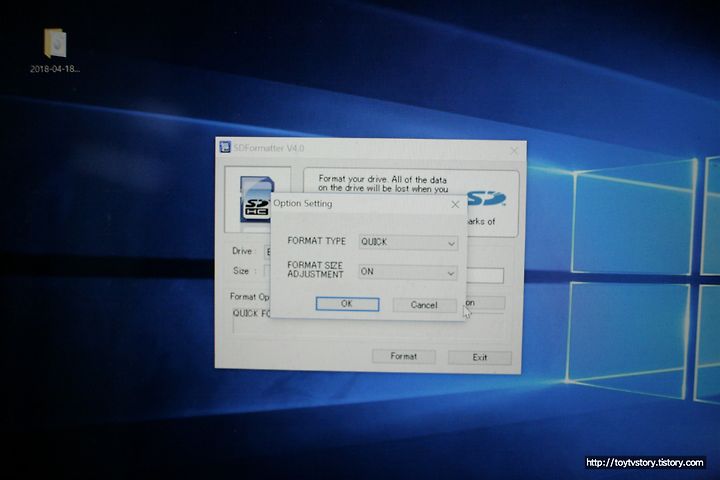Open the FORMAT TYPE dropdown showing QUICK
This screenshot has width=720, height=480.
(x=408, y=242)
